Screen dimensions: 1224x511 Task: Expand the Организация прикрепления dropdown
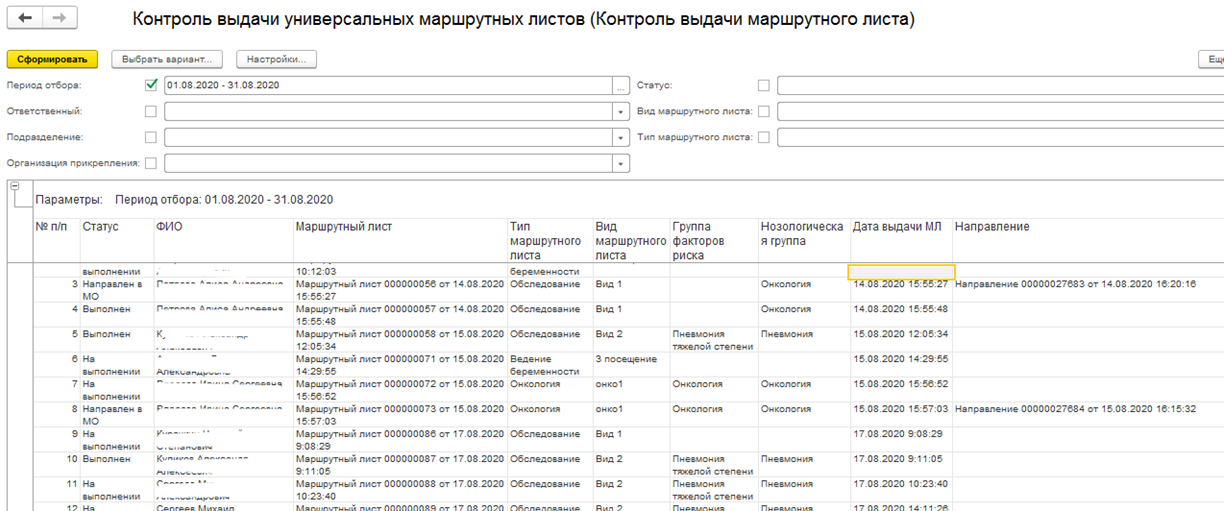pos(621,164)
